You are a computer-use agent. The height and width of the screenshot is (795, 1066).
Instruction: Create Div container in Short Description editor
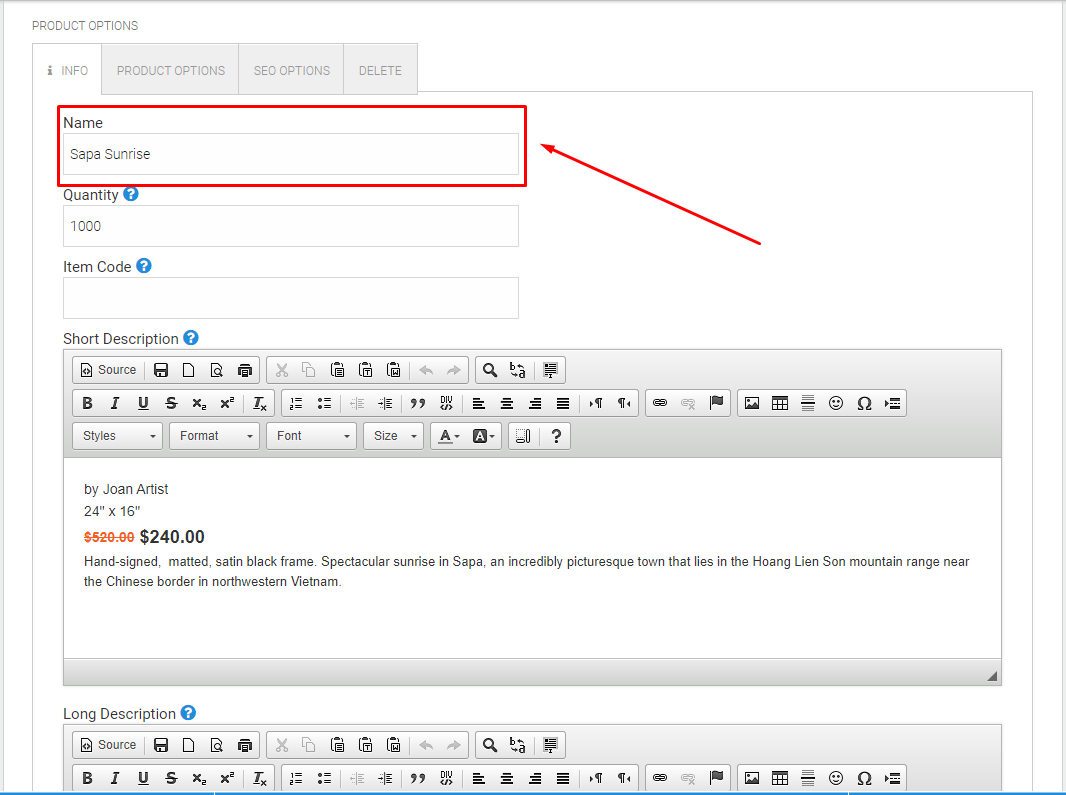(446, 403)
